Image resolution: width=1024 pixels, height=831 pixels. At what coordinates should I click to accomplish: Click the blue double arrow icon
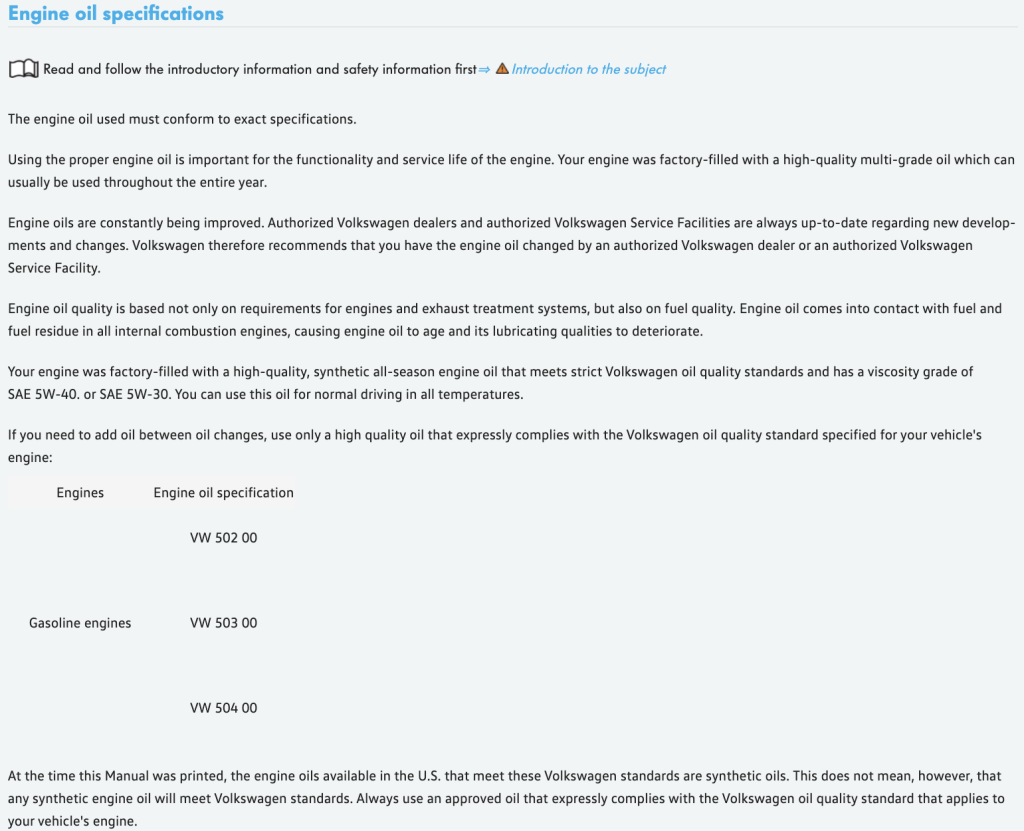(x=485, y=70)
